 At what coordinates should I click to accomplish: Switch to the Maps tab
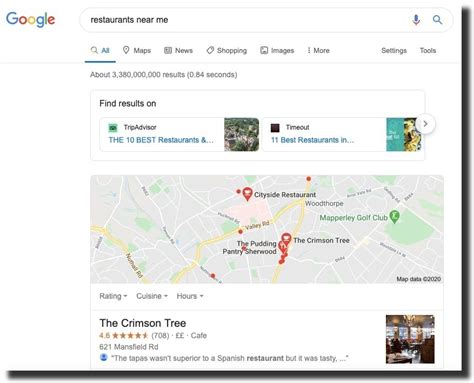(137, 51)
